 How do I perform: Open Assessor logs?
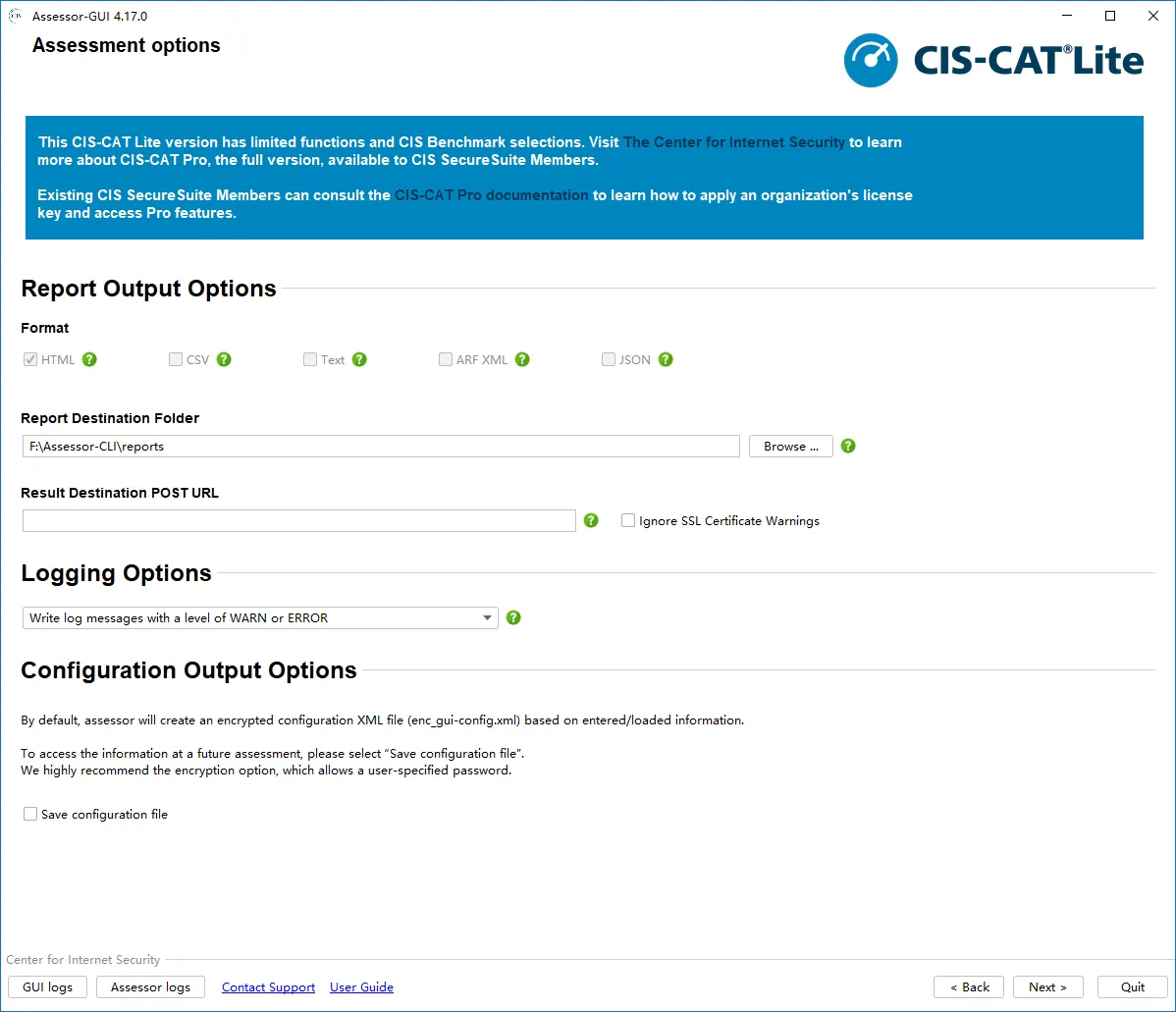[x=150, y=986]
